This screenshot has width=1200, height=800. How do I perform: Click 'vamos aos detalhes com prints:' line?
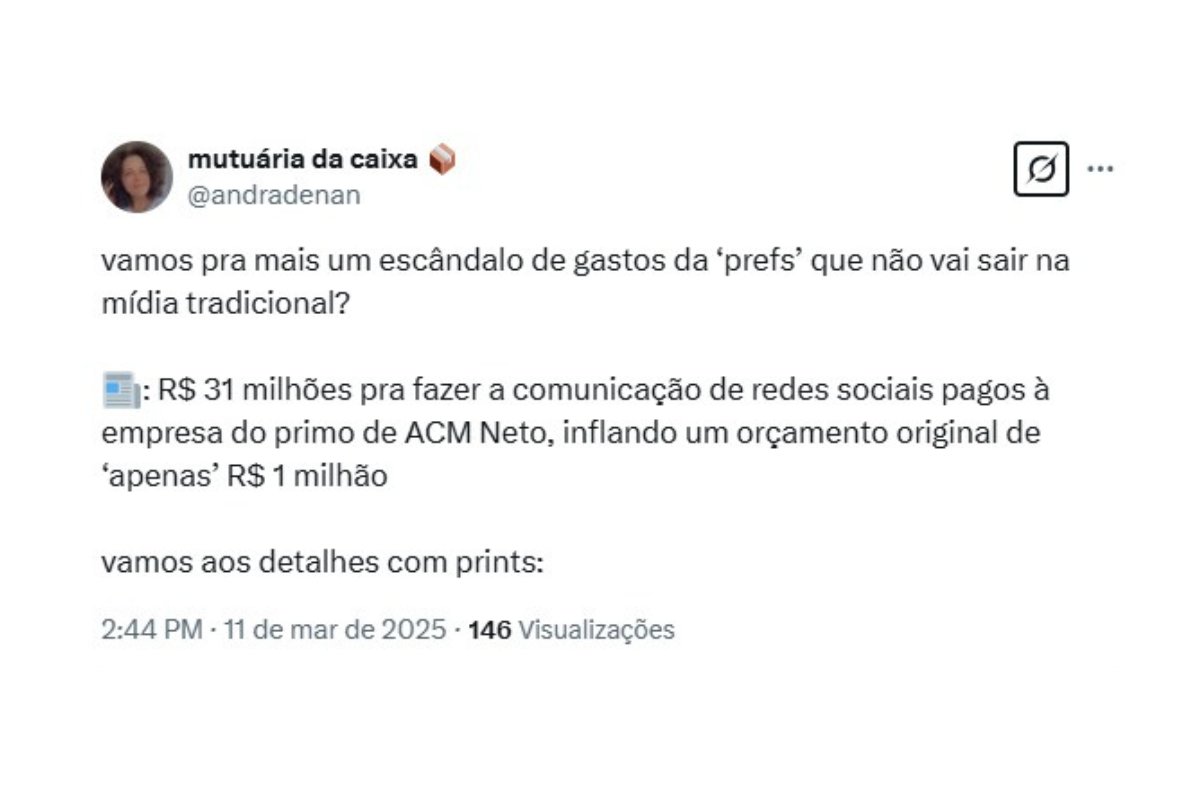tap(322, 563)
